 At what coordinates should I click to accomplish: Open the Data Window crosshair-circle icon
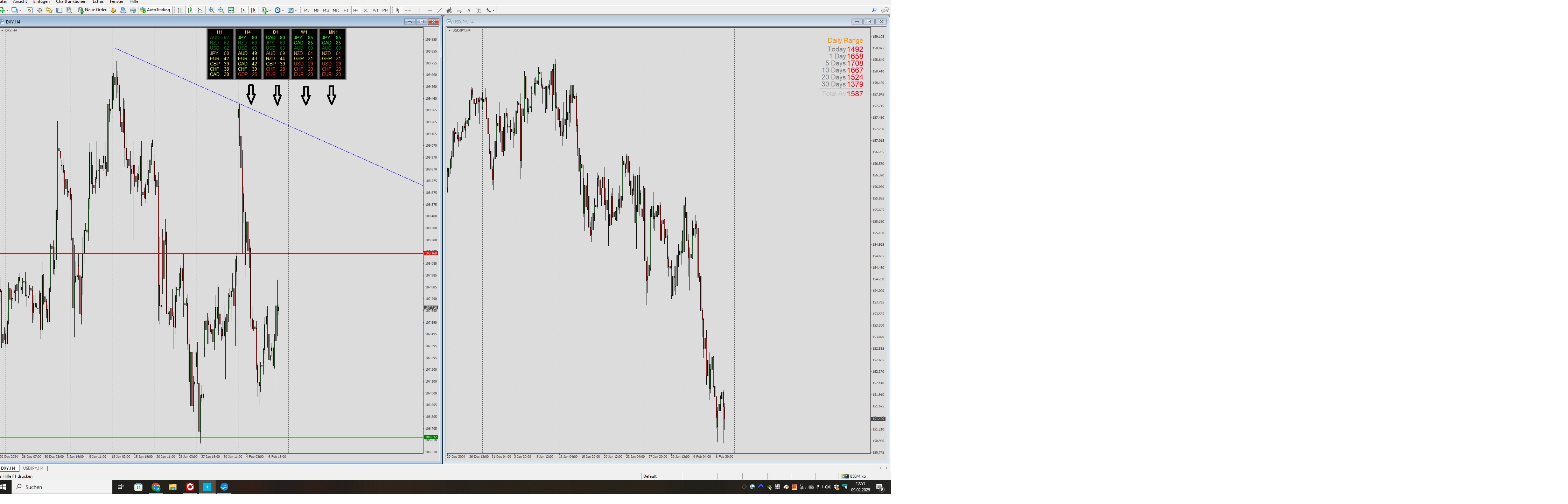40,10
